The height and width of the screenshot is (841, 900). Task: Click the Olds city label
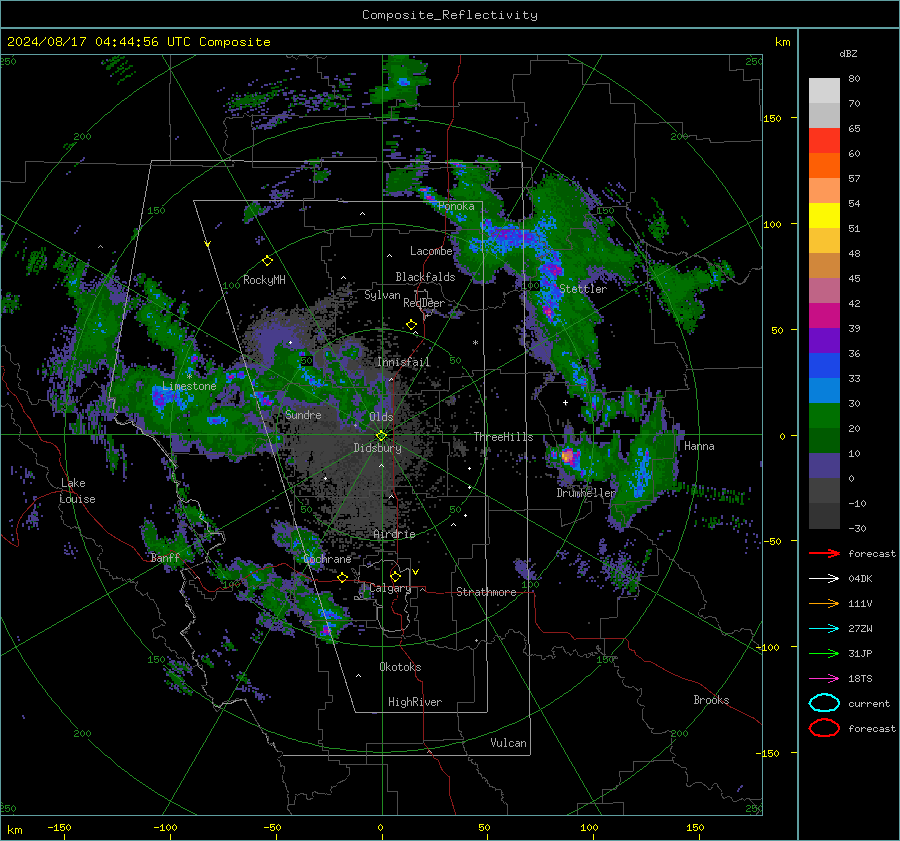pyautogui.click(x=381, y=417)
